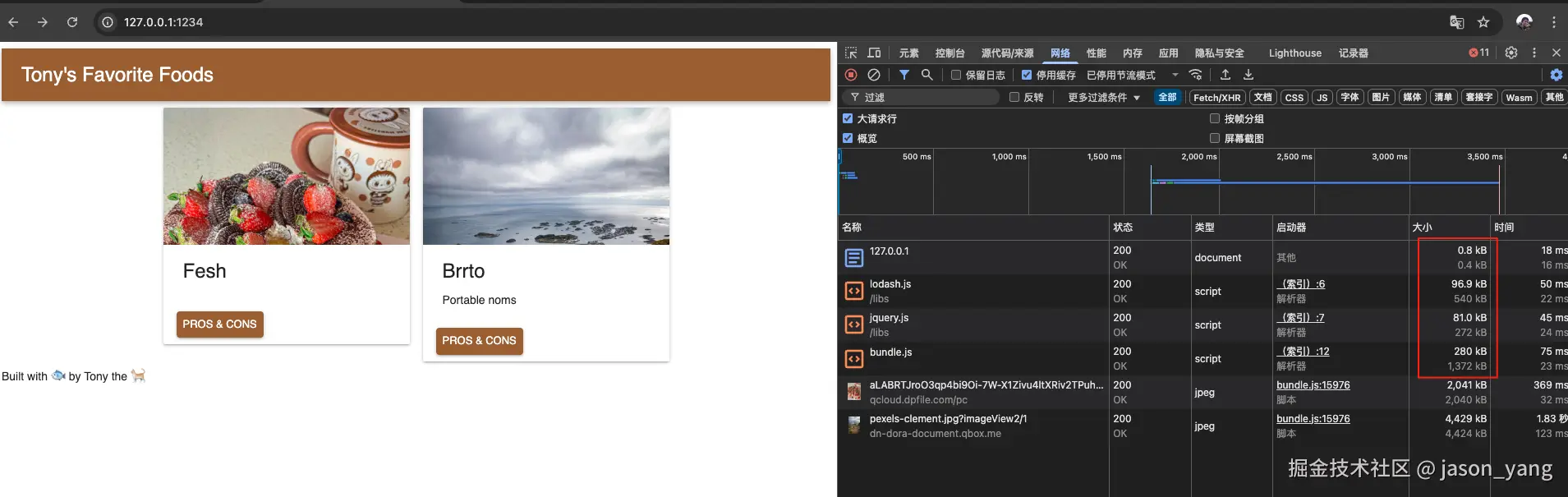Viewport: 1568px width, 497px height.
Task: Enable the 屏幕截图 checkbox
Action: [x=1215, y=138]
